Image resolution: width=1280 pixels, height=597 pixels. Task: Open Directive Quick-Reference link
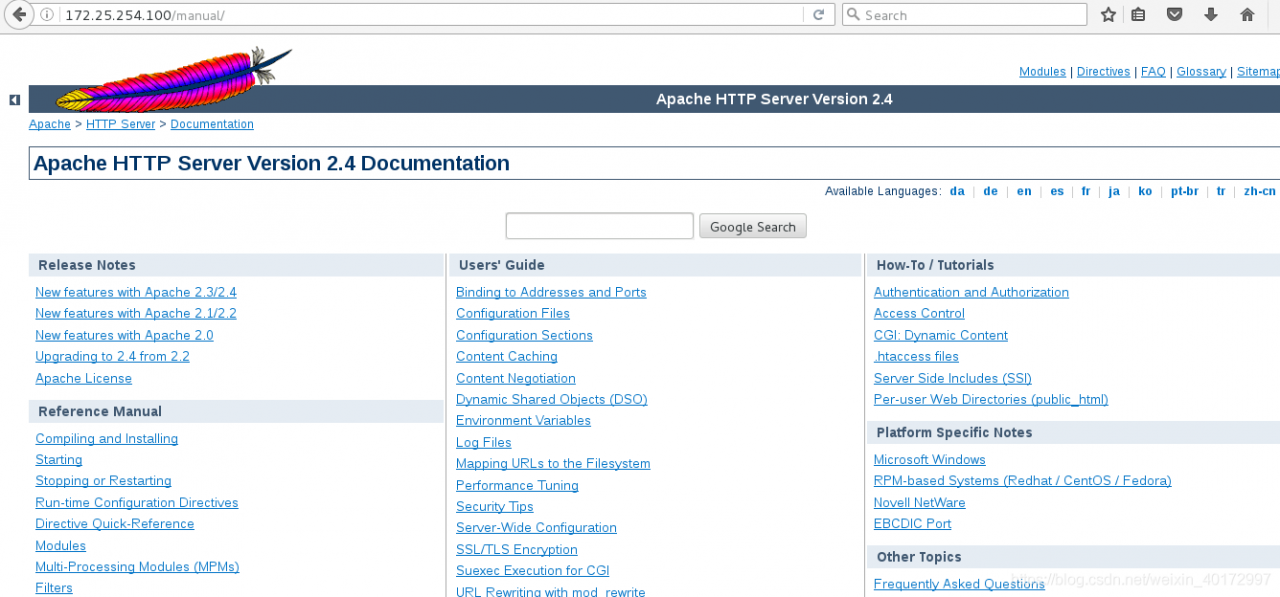pos(115,524)
